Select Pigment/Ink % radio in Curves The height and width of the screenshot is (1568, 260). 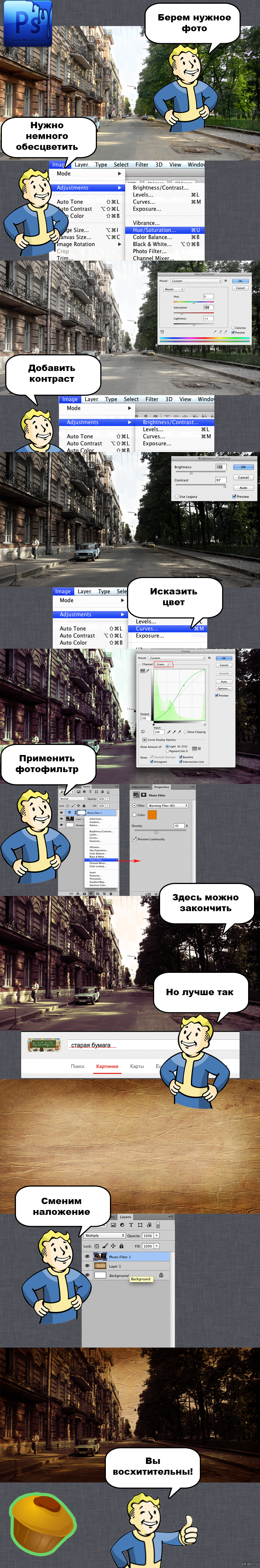pyautogui.click(x=167, y=751)
